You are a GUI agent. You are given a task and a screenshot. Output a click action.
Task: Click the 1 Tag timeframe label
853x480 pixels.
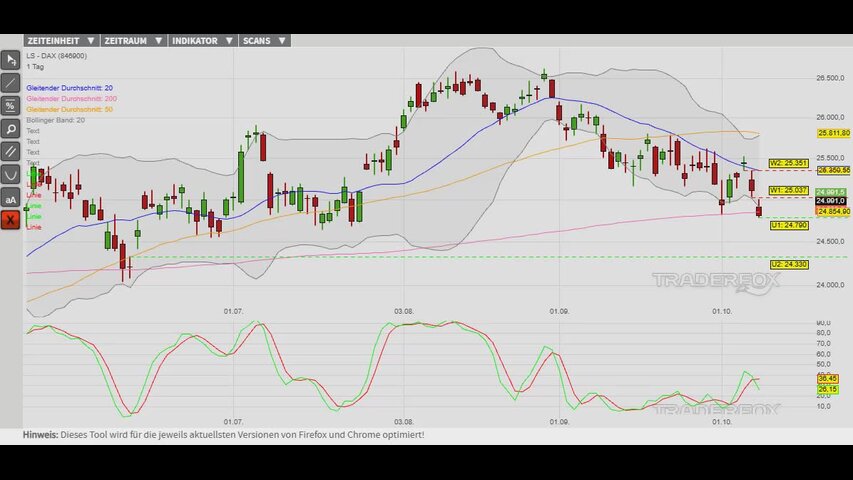tap(35, 66)
